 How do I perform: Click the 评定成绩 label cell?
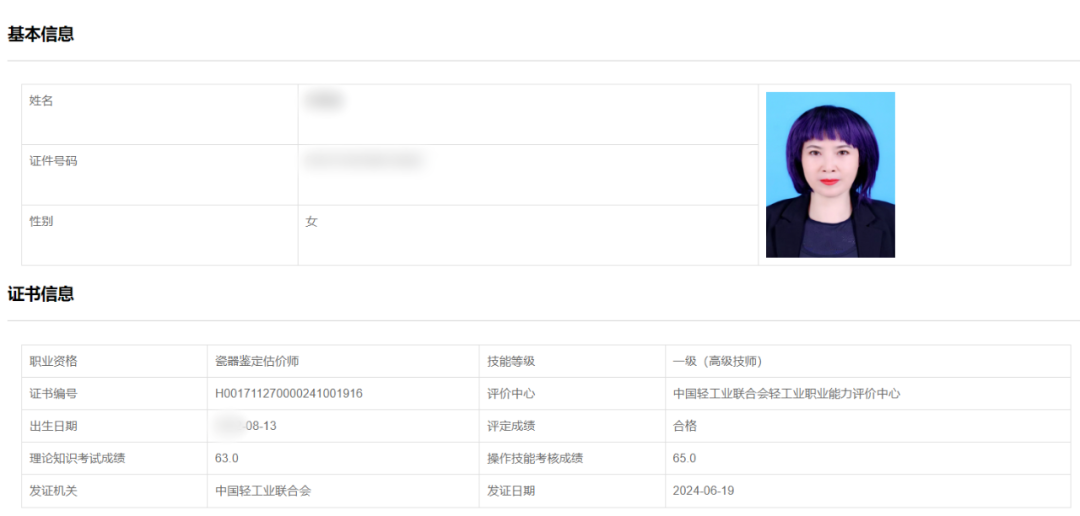pyautogui.click(x=572, y=426)
